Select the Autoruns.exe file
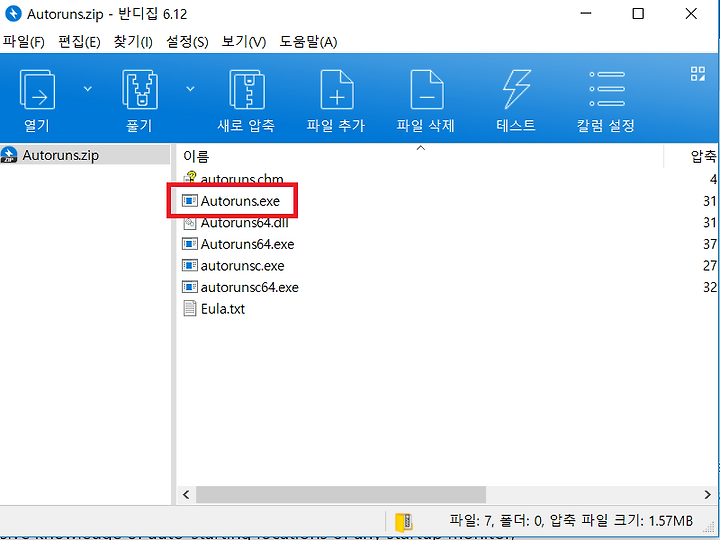This screenshot has width=720, height=540. pos(240,201)
